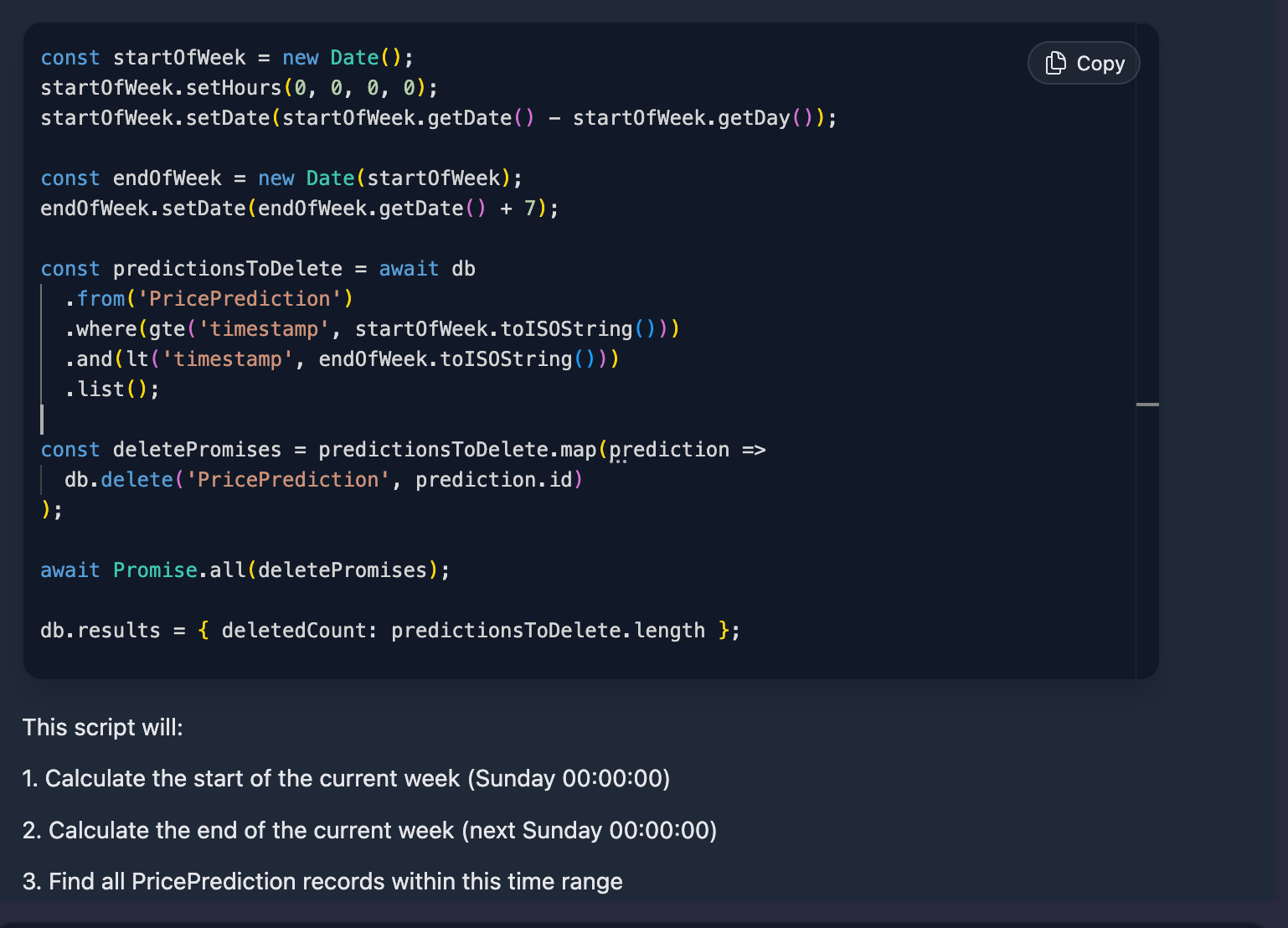Click the code block scrollbar marker
This screenshot has height=928, width=1288.
tap(1147, 405)
